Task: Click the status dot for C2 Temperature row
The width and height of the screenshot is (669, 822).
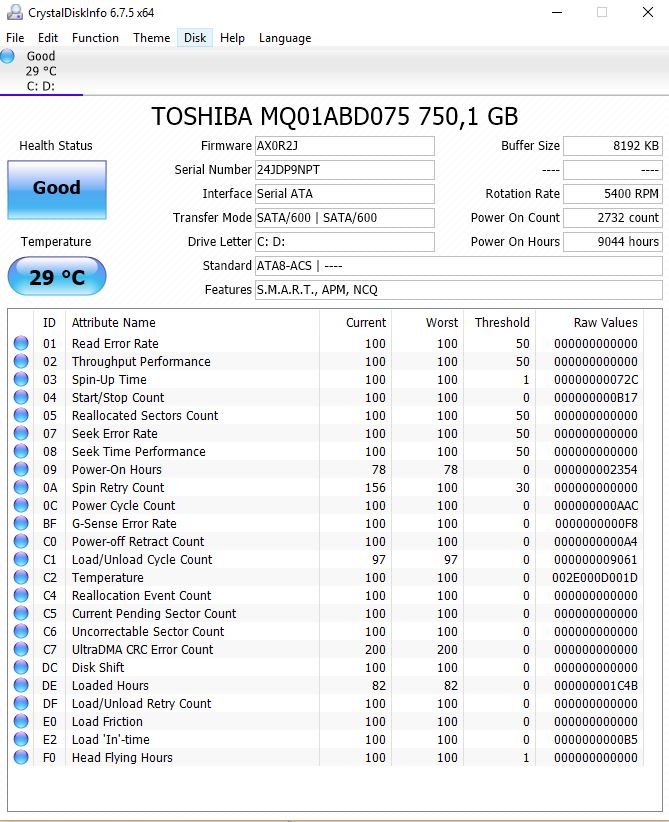Action: tap(21, 577)
